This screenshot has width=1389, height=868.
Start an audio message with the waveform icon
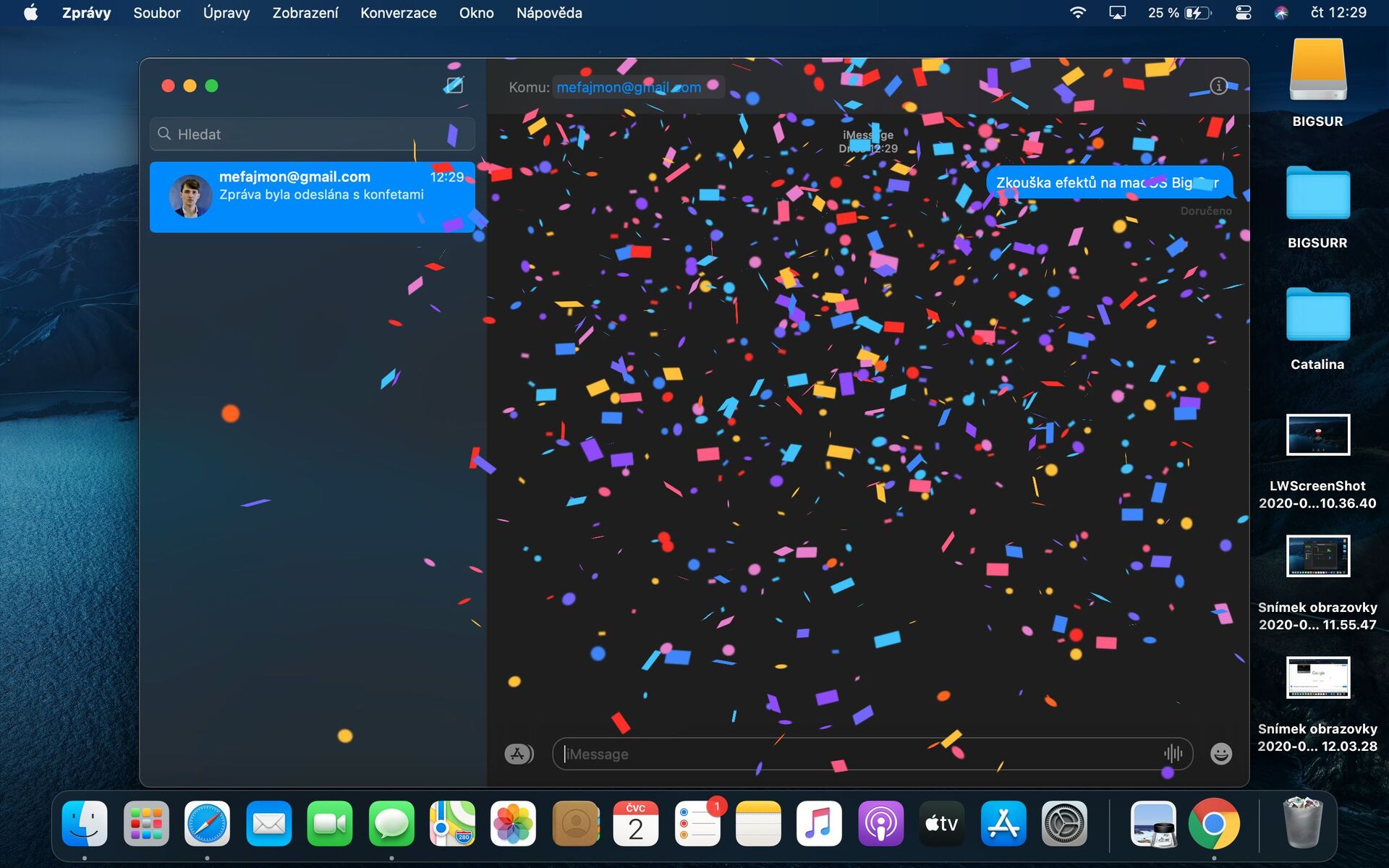click(1172, 753)
